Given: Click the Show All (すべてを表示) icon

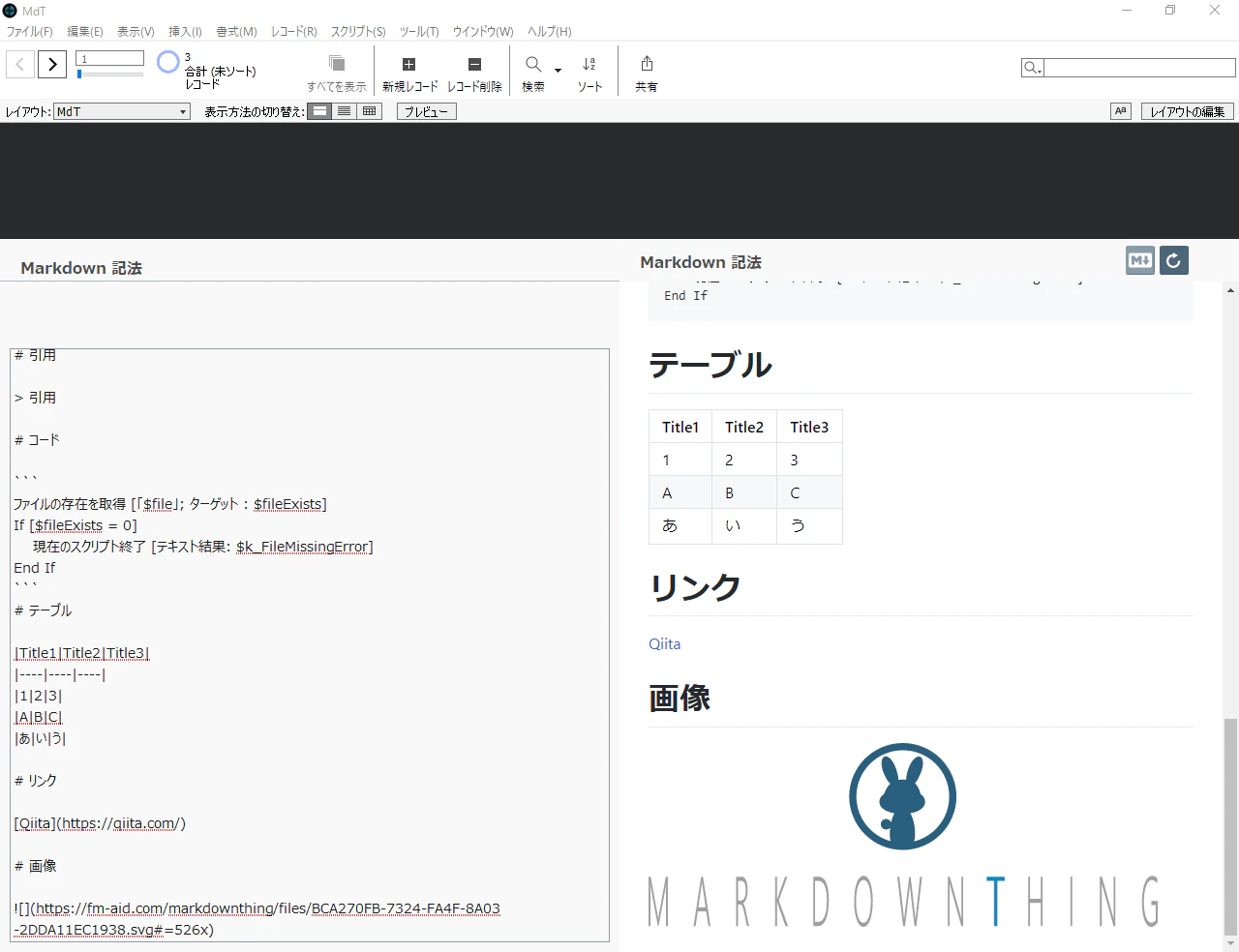Looking at the screenshot, I should pyautogui.click(x=337, y=64).
